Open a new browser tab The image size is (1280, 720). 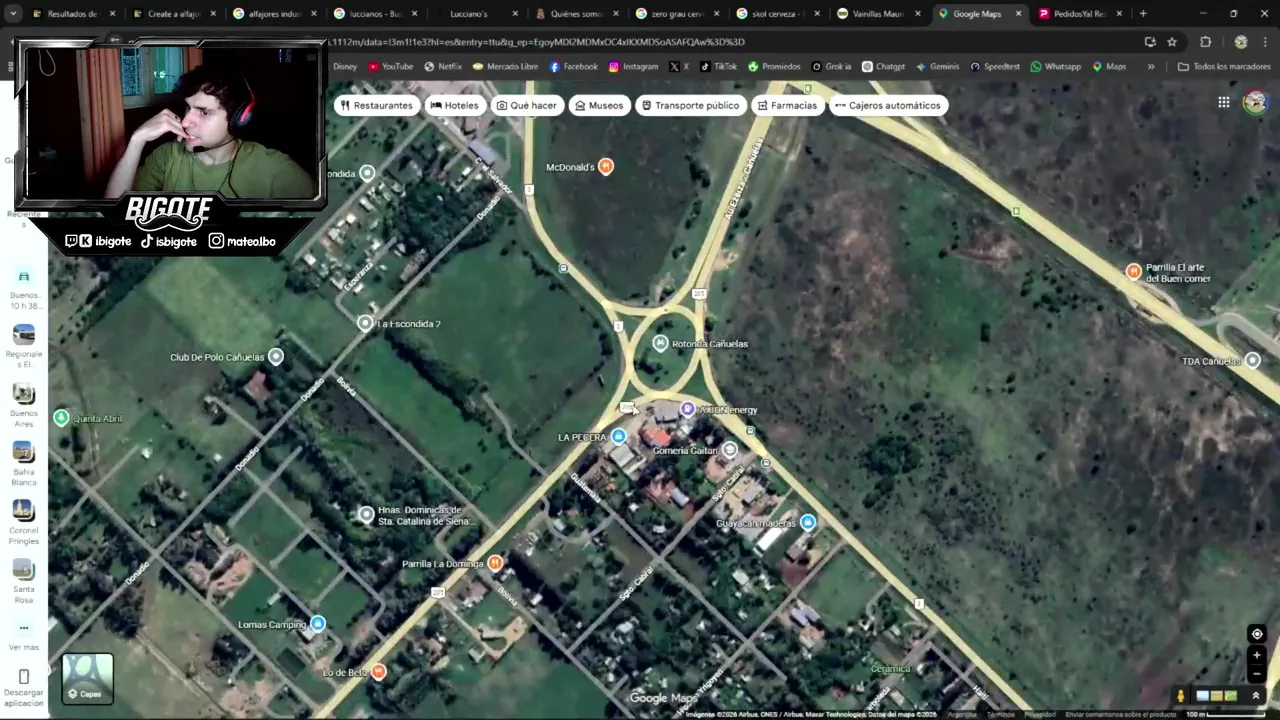[1143, 14]
